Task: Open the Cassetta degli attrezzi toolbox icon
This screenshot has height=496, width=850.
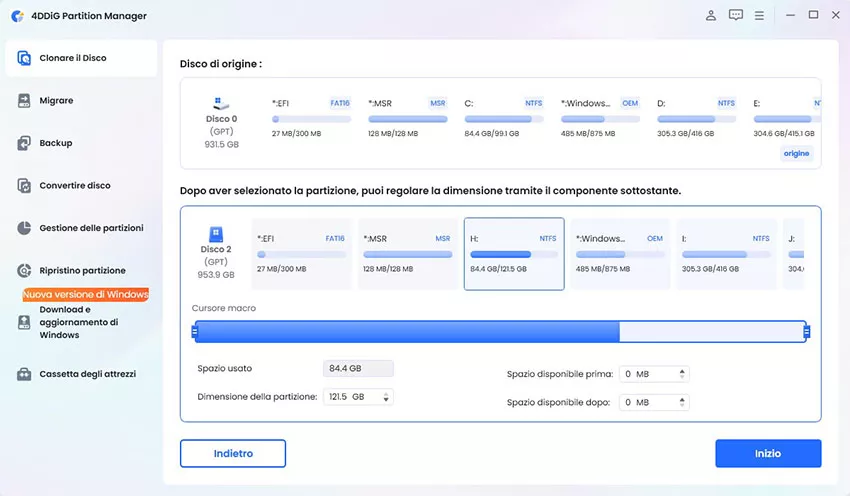Action: pyautogui.click(x=24, y=374)
